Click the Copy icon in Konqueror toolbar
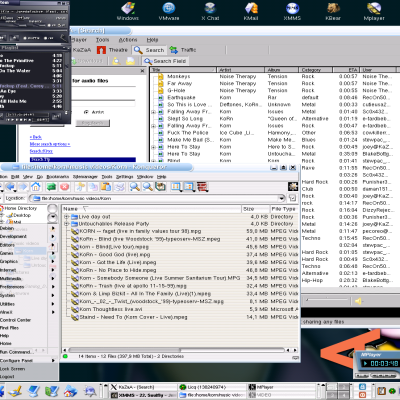The width and height of the screenshot is (400, 400). pyautogui.click(x=93, y=187)
